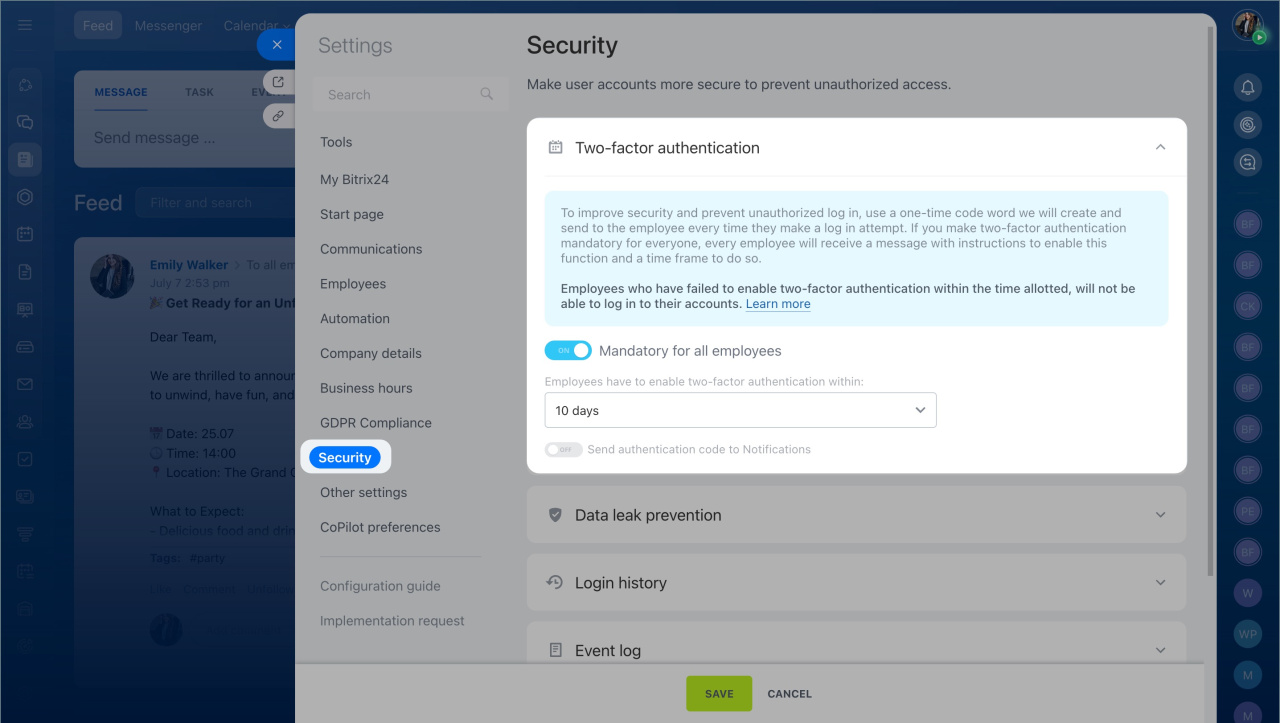Collapse the Two-factor authentication section
This screenshot has height=723, width=1280.
[1160, 147]
